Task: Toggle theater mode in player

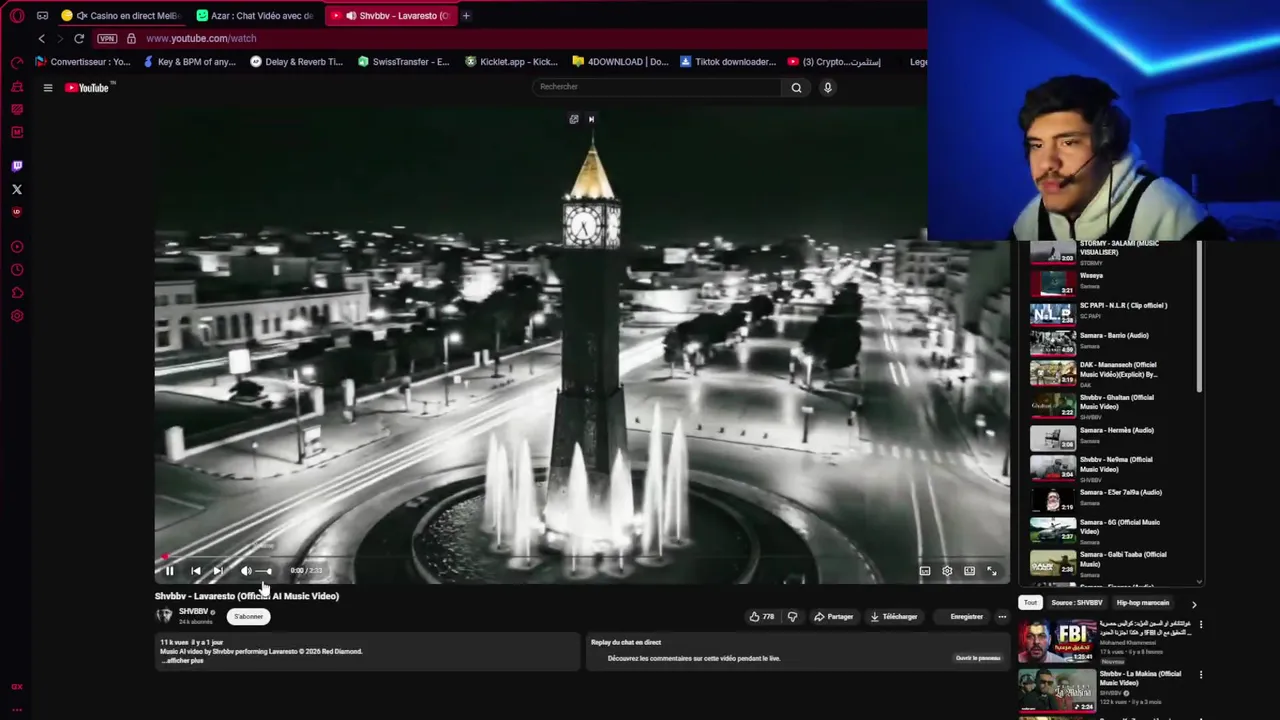Action: [969, 571]
